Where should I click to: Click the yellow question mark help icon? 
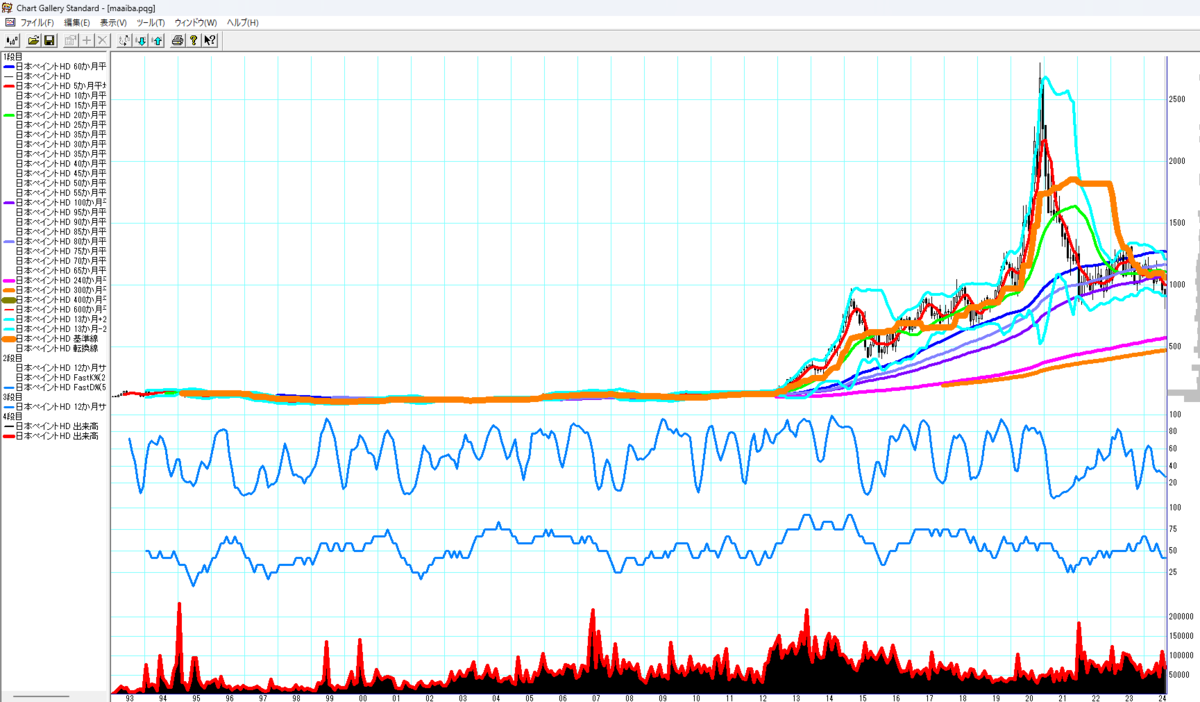pos(193,40)
